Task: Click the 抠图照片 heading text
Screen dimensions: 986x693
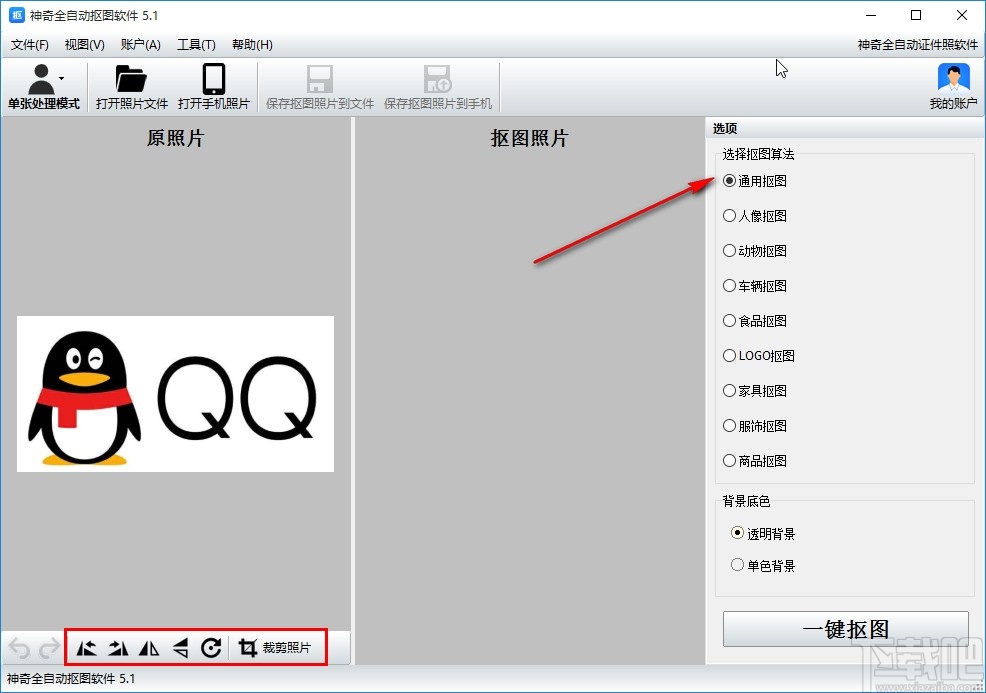Action: coord(529,138)
